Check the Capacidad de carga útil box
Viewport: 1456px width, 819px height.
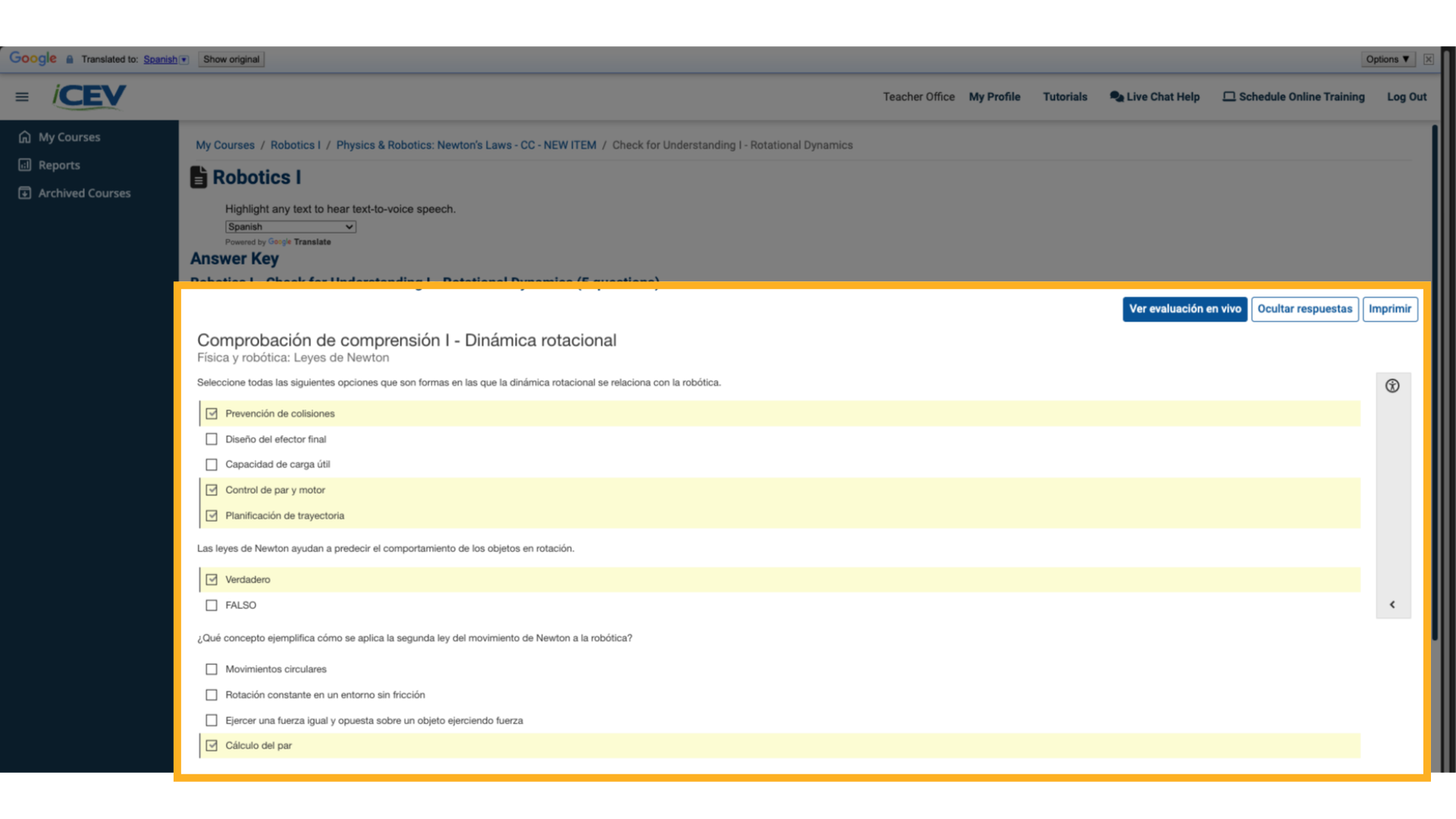[x=212, y=465]
